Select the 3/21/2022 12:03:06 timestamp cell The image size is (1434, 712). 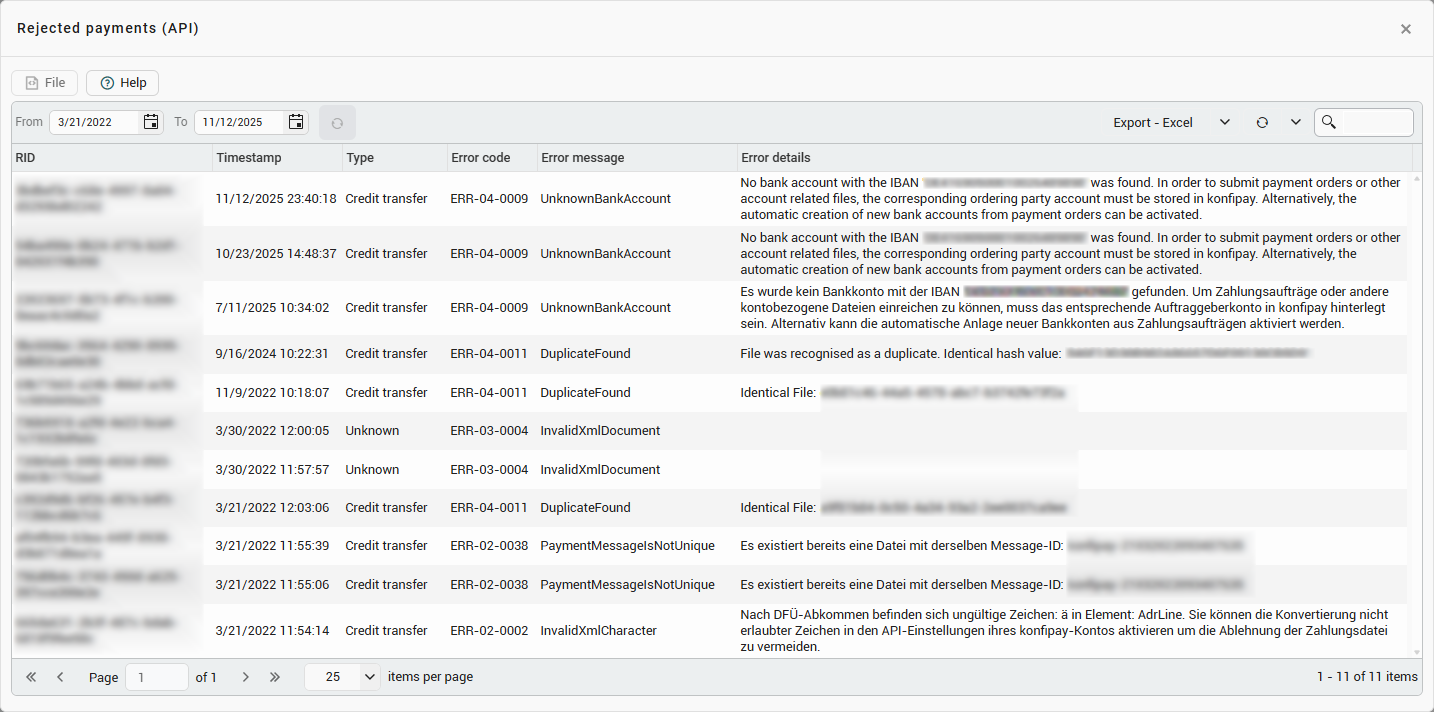[272, 508]
